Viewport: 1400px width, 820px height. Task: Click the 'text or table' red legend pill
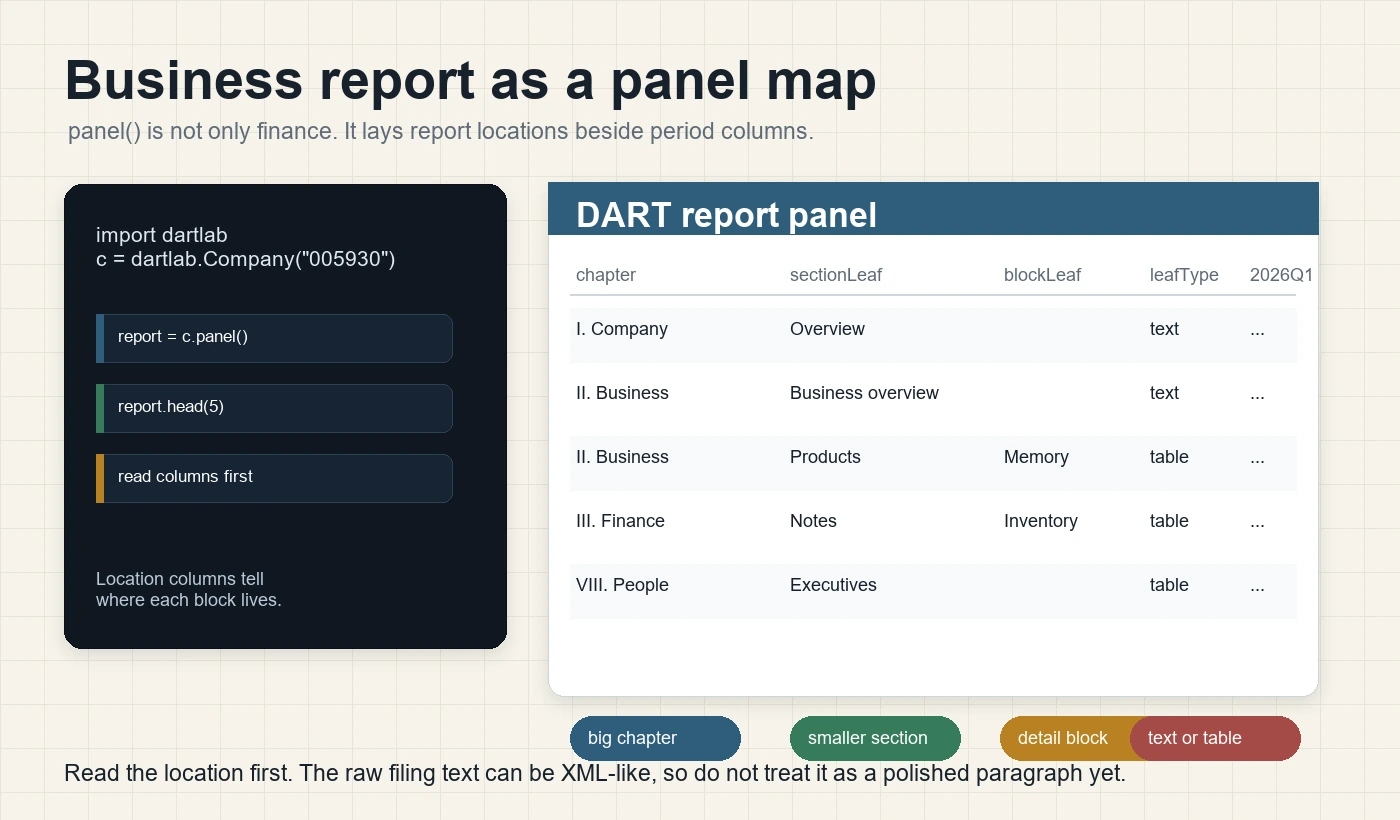pos(1215,738)
